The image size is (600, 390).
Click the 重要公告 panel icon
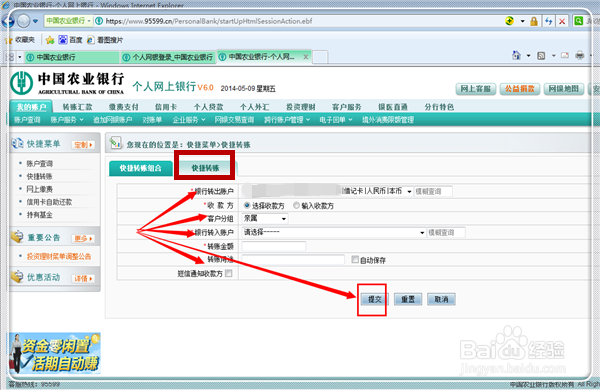click(x=17, y=237)
